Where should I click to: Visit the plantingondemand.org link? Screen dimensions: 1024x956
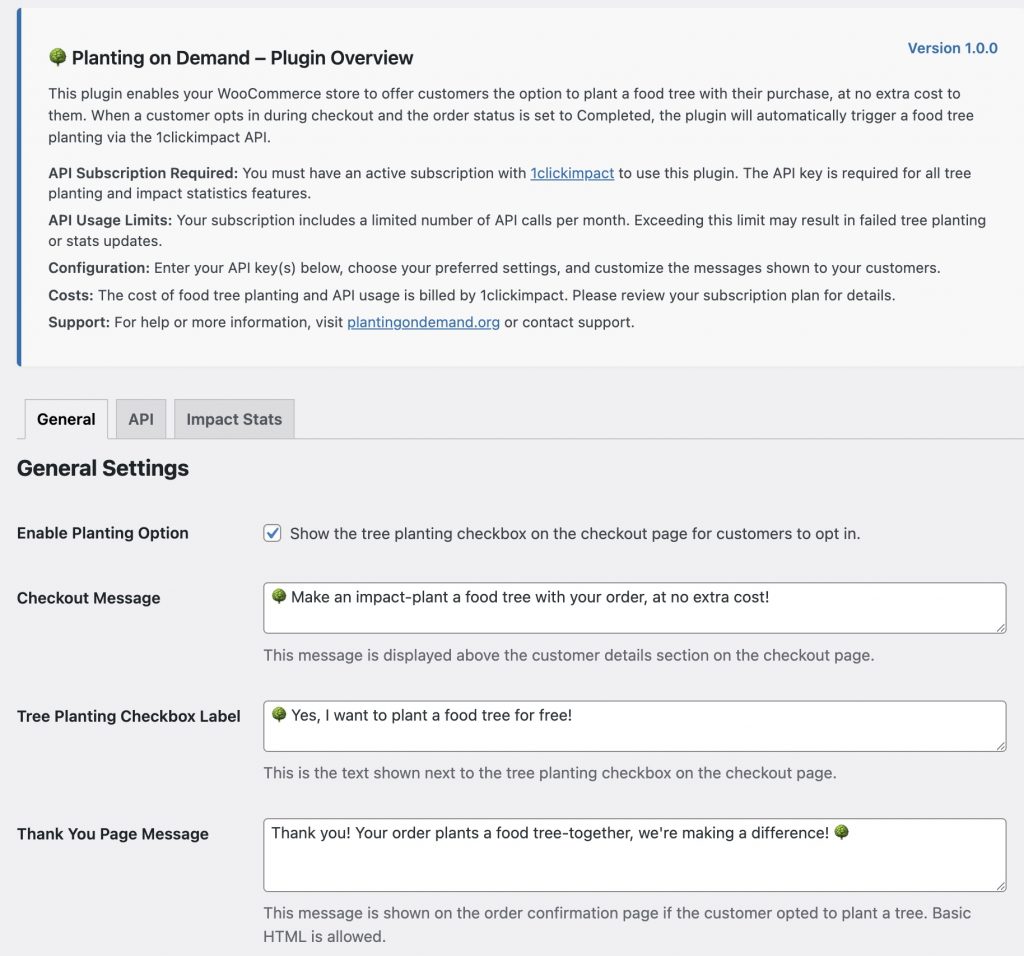coord(423,323)
